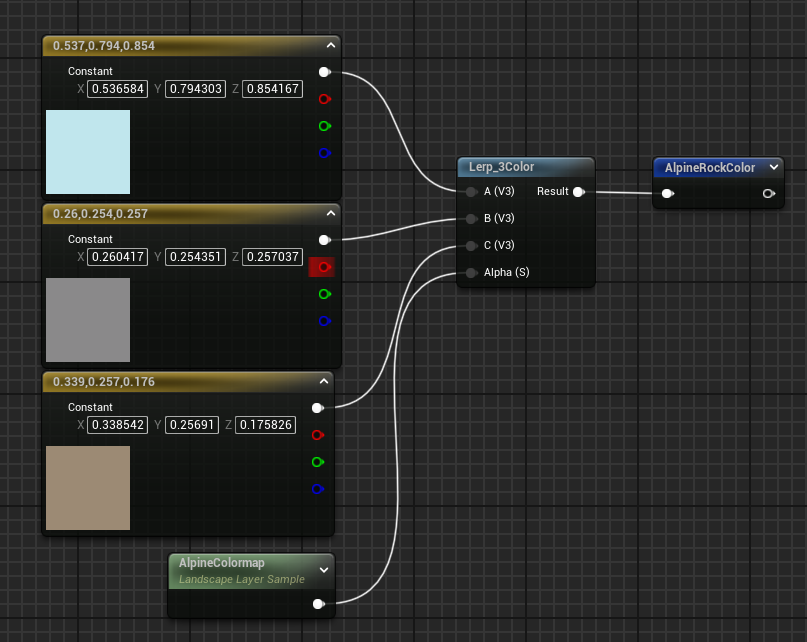Click the output pin of the AlpineRockColor node
807x642 pixels.
[768, 194]
